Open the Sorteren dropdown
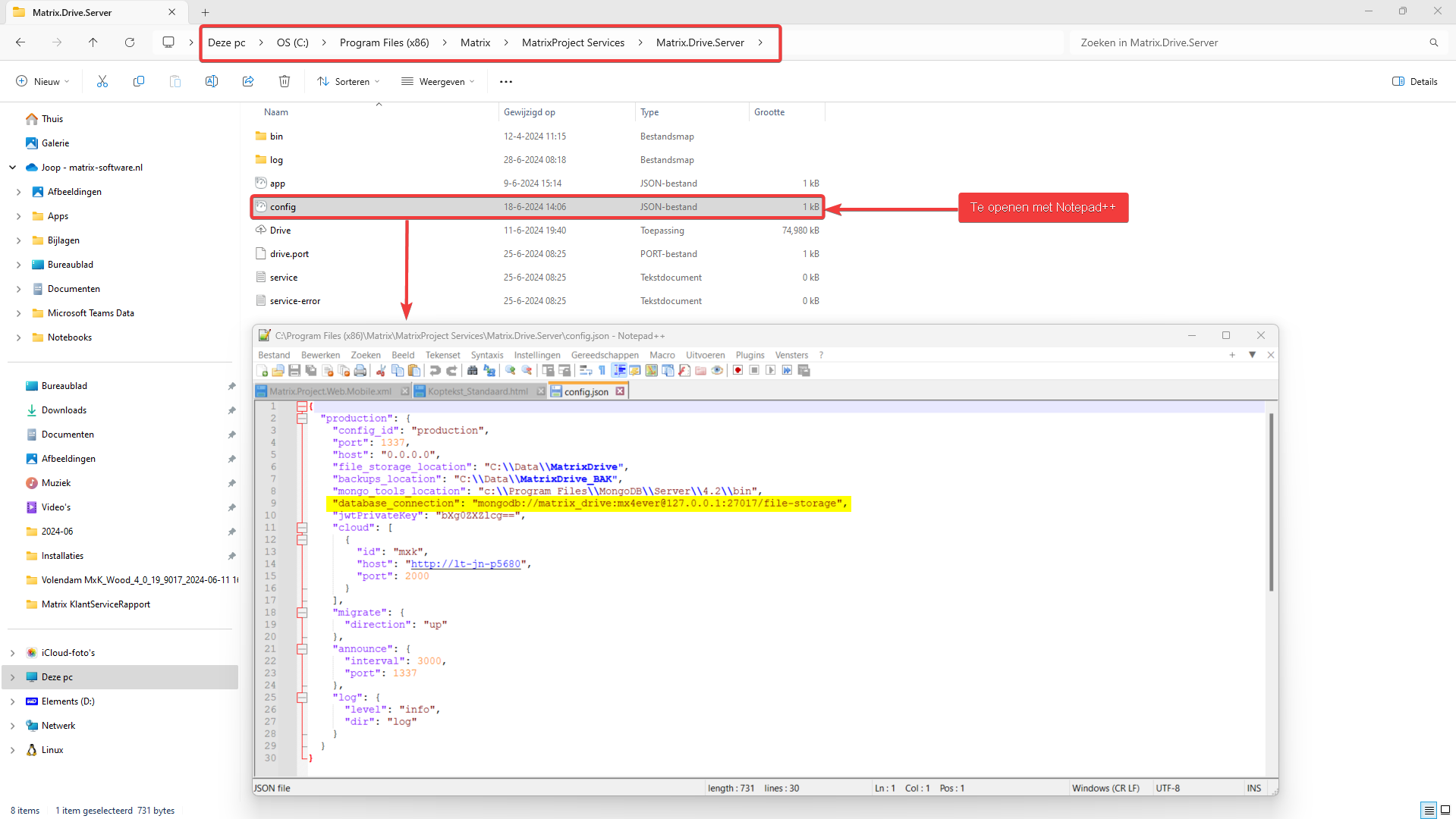This screenshot has height=819, width=1456. pyautogui.click(x=349, y=81)
